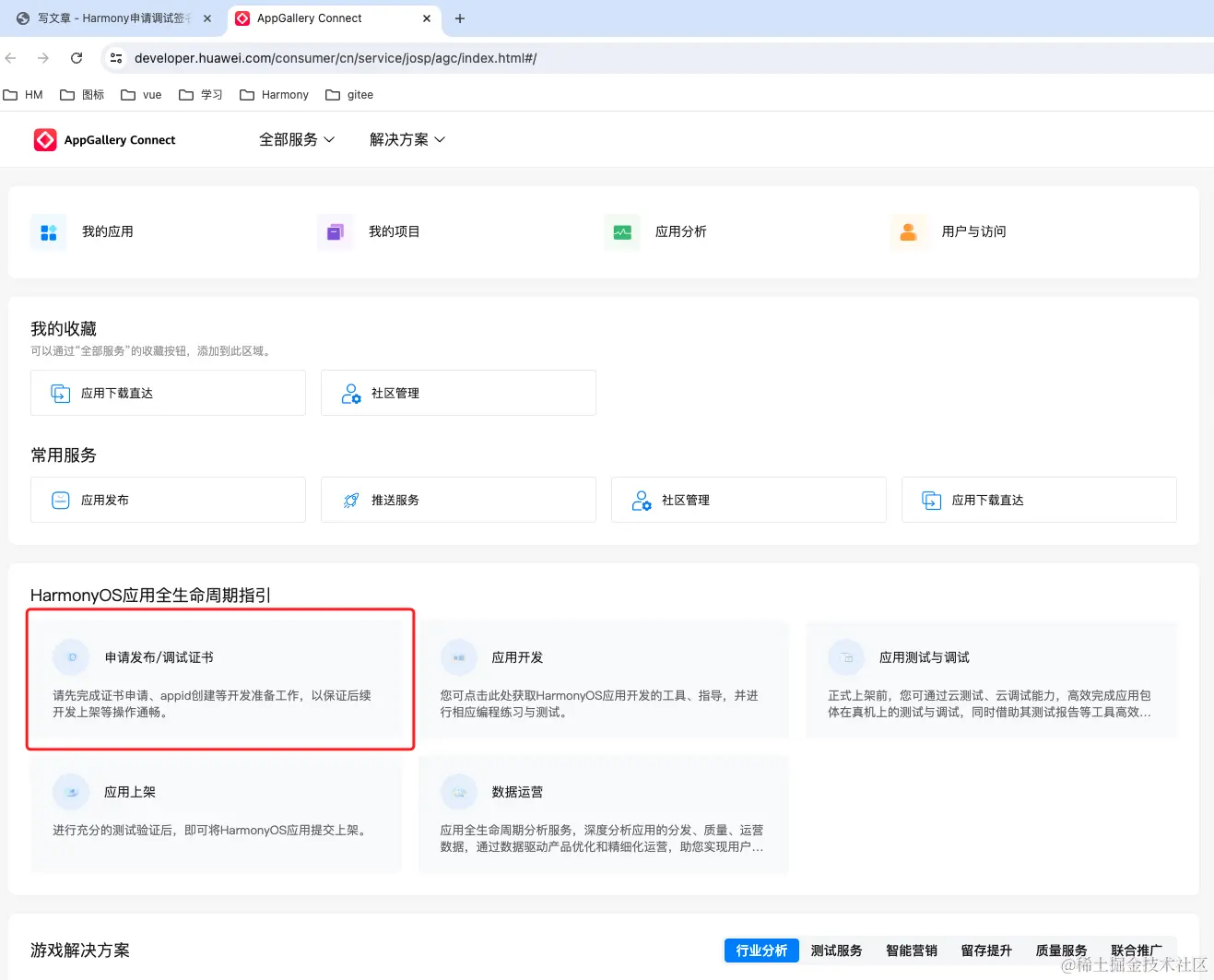1214x980 pixels.
Task: Reload the page with the refresh icon
Action: click(77, 58)
